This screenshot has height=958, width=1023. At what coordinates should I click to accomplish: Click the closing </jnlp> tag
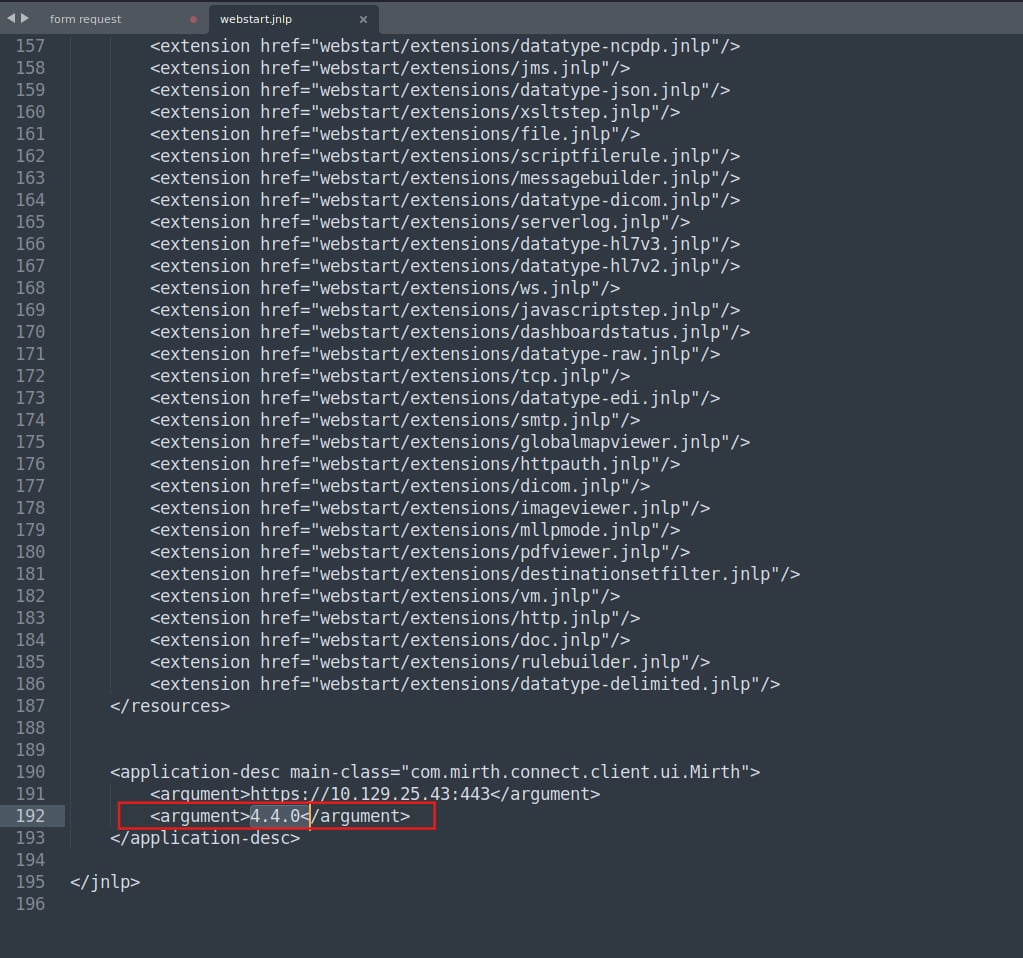[x=105, y=882]
